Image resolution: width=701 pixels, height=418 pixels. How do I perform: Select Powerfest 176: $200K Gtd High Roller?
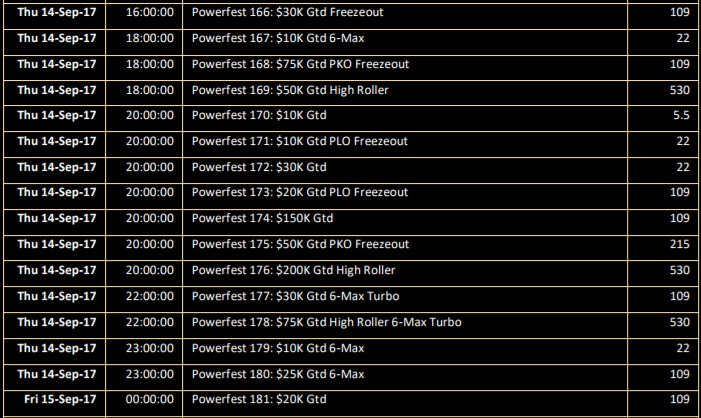(293, 270)
